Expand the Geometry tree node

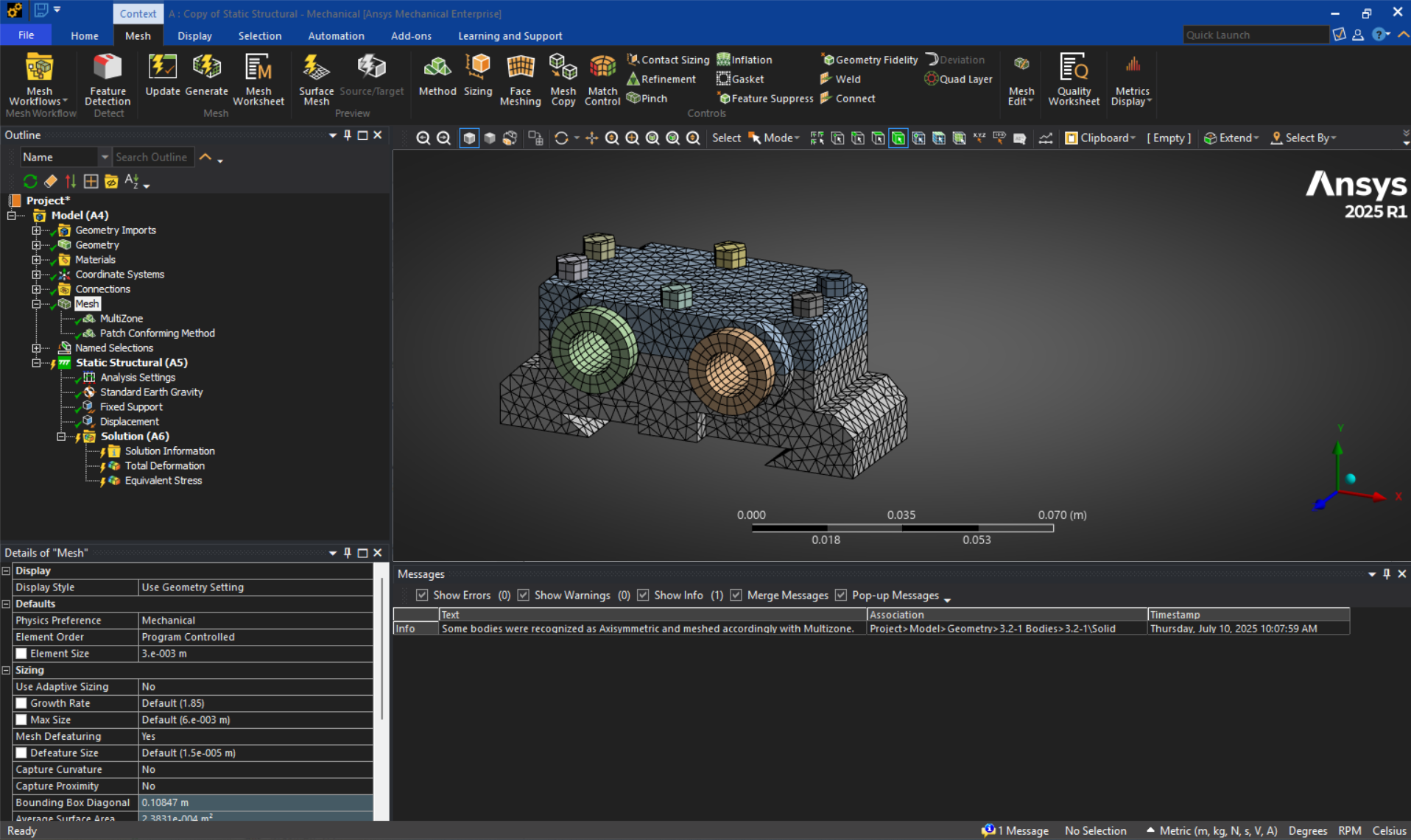tap(36, 245)
